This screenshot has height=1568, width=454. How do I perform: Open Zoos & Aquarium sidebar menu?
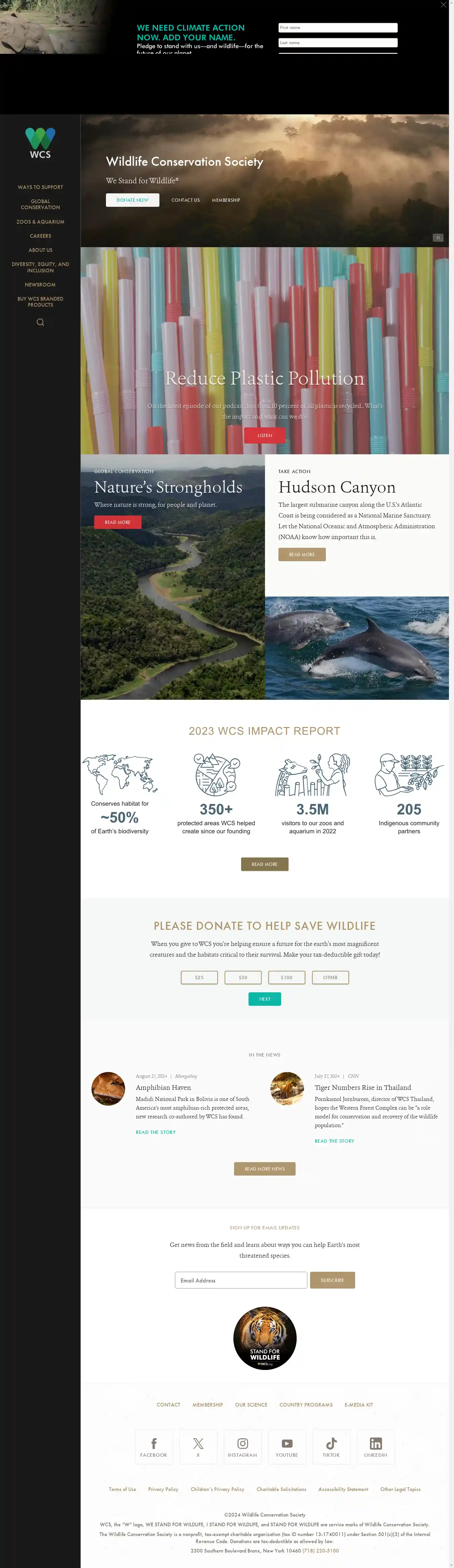(40, 222)
